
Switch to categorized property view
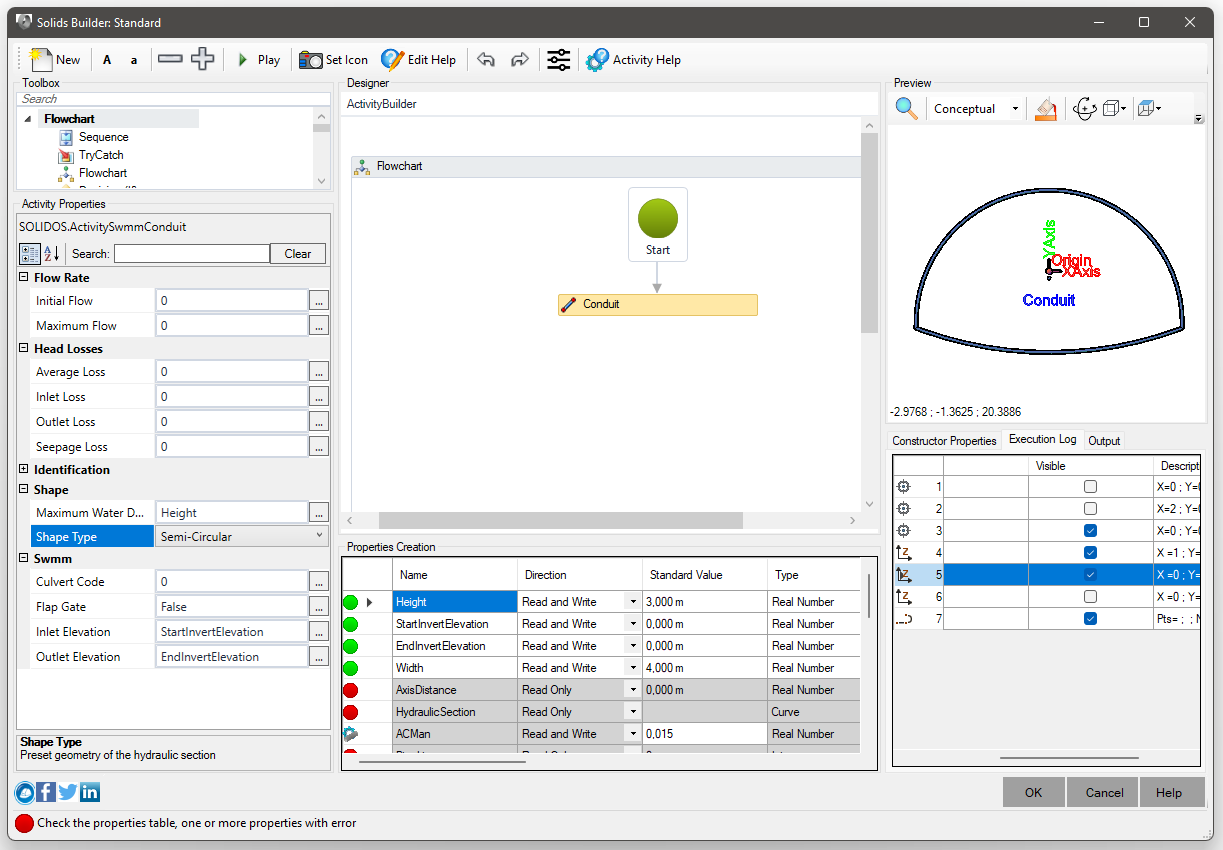30,254
